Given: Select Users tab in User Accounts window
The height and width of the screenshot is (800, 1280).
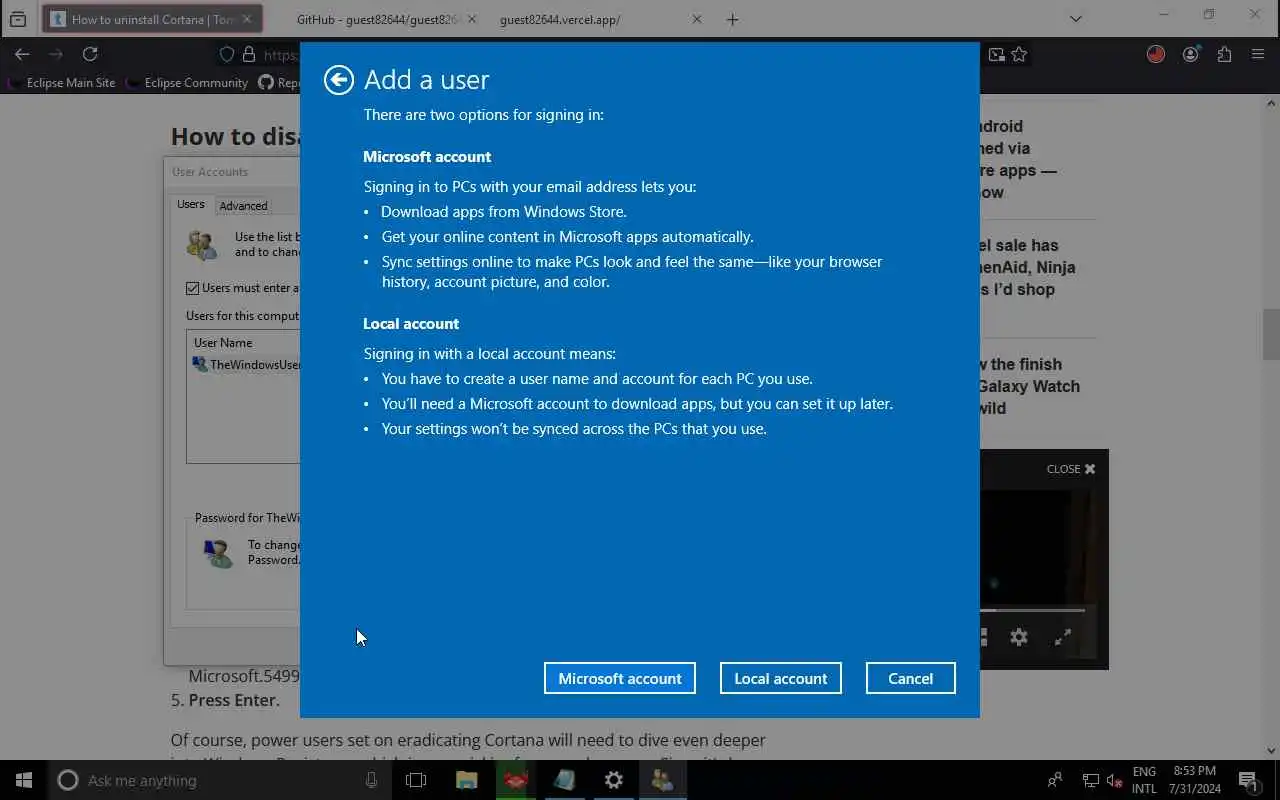Looking at the screenshot, I should pyautogui.click(x=191, y=204).
